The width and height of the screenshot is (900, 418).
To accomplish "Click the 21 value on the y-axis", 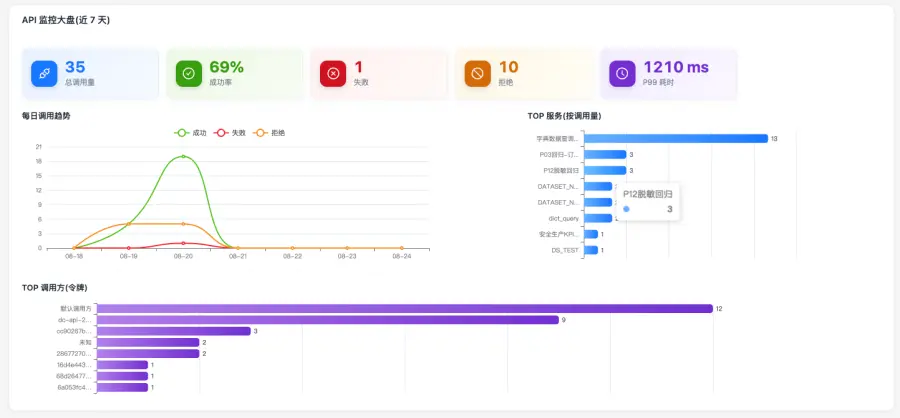I will 38,146.
